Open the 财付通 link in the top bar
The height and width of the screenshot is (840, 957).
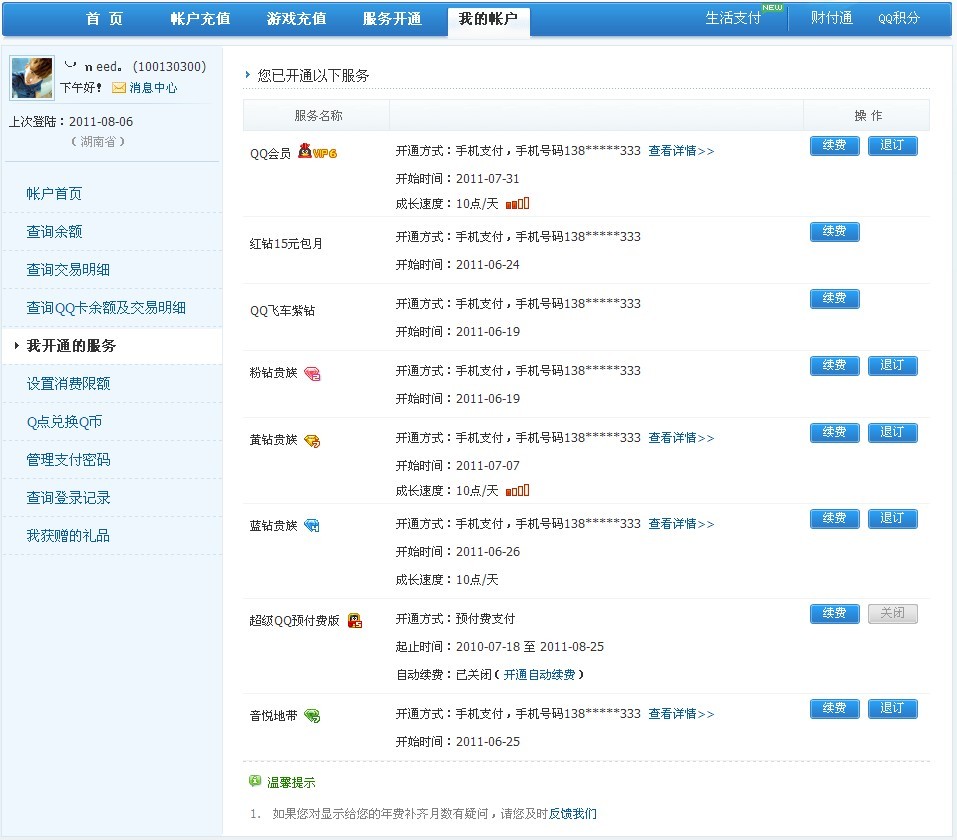[832, 18]
